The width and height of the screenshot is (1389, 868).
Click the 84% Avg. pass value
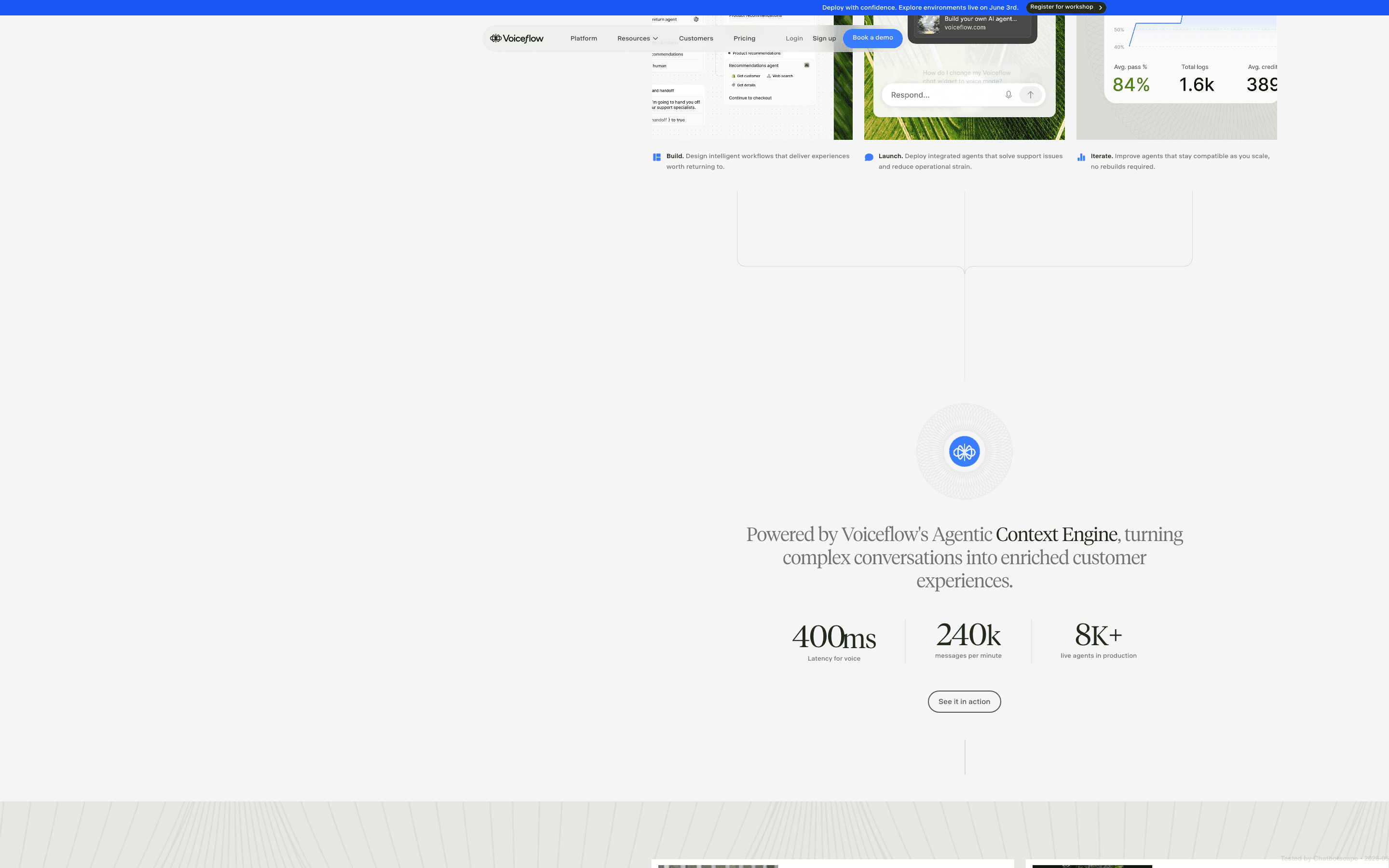point(1130,85)
